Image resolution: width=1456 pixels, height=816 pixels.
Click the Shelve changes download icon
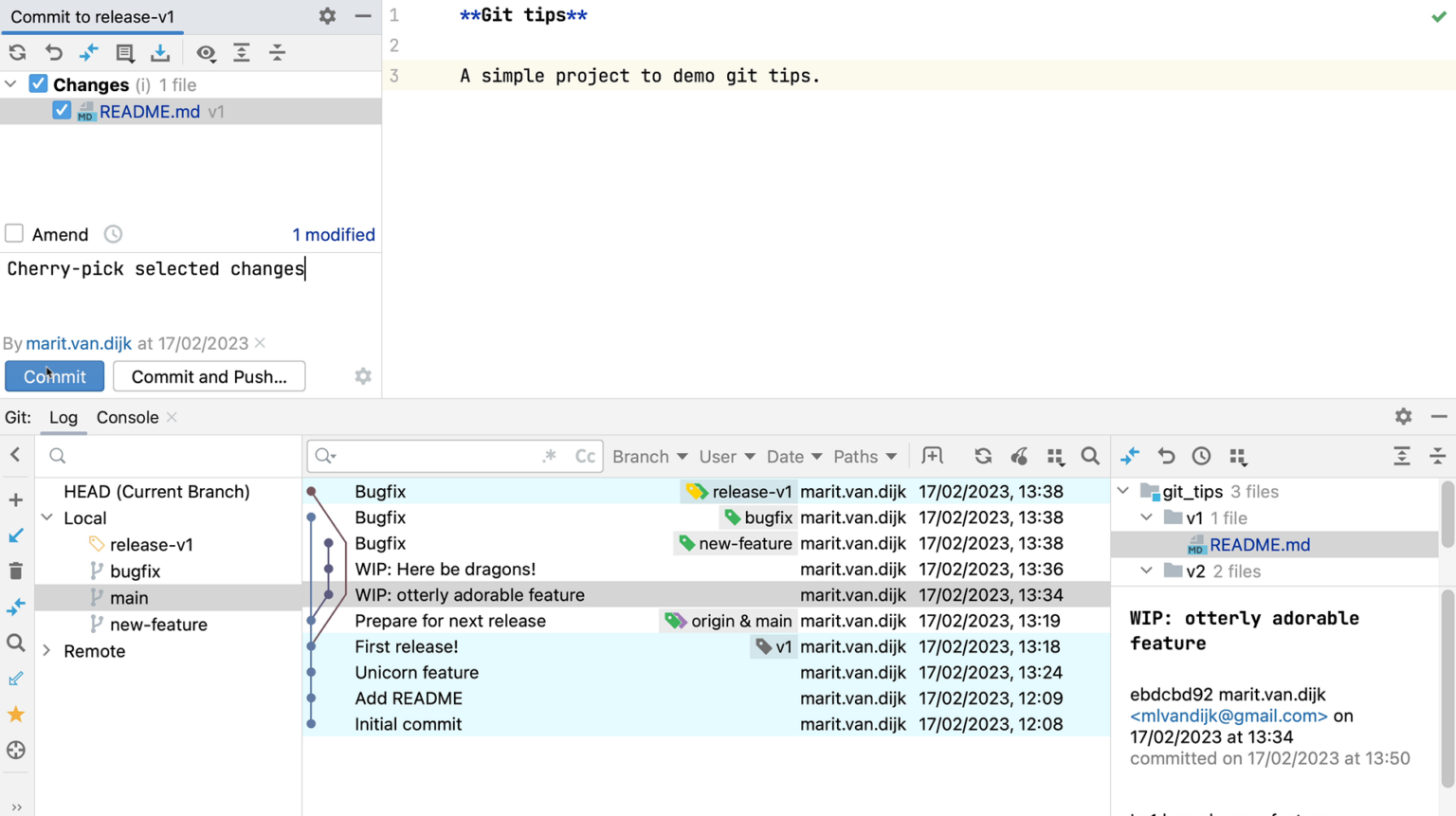pos(160,53)
